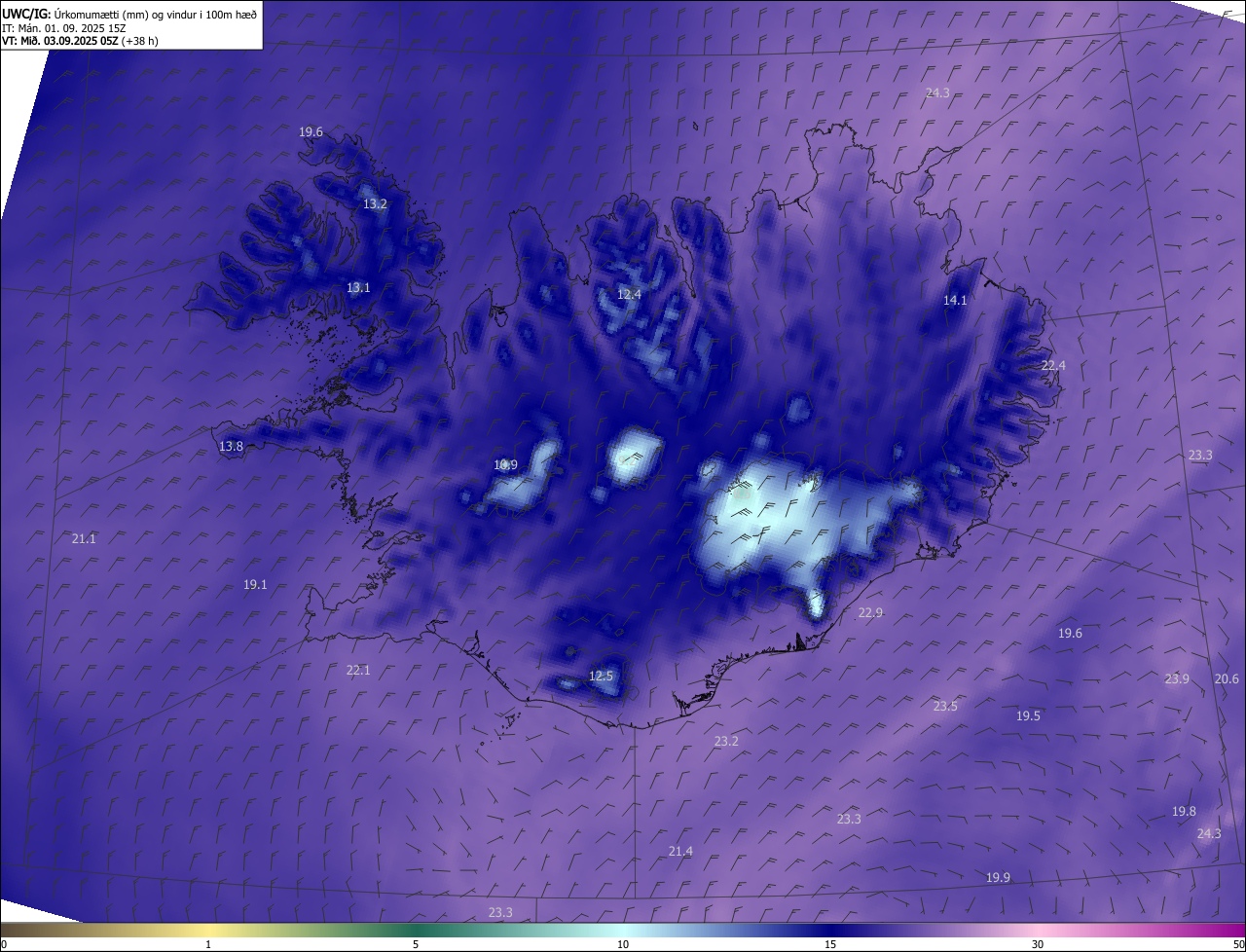
Task: Select the 22.4 value off the east coast
Action: 1053,366
